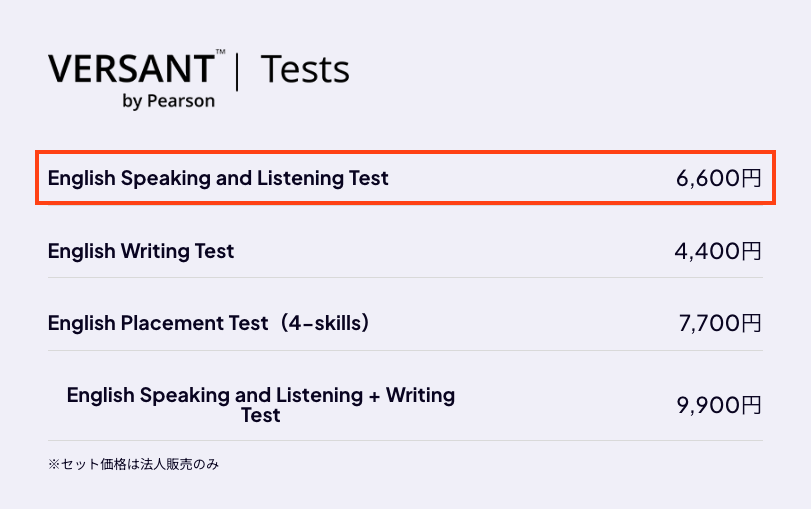Click the plus sign in the bundle test name

375,395
